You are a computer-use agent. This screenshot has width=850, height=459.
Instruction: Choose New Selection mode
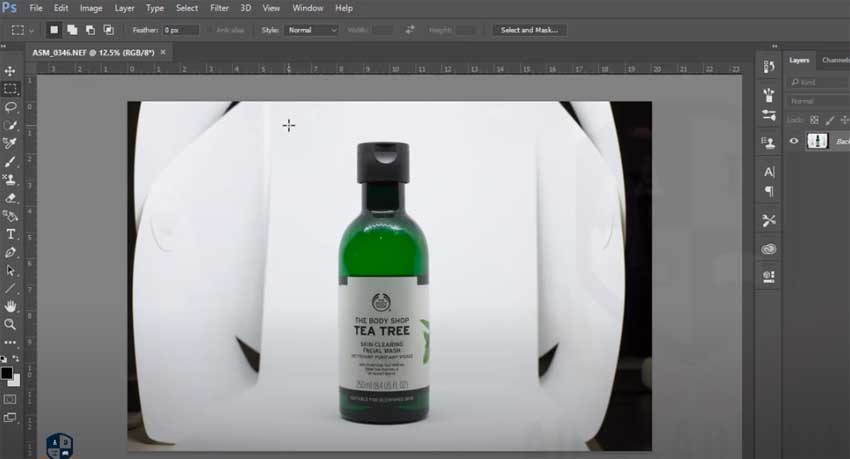tap(54, 30)
